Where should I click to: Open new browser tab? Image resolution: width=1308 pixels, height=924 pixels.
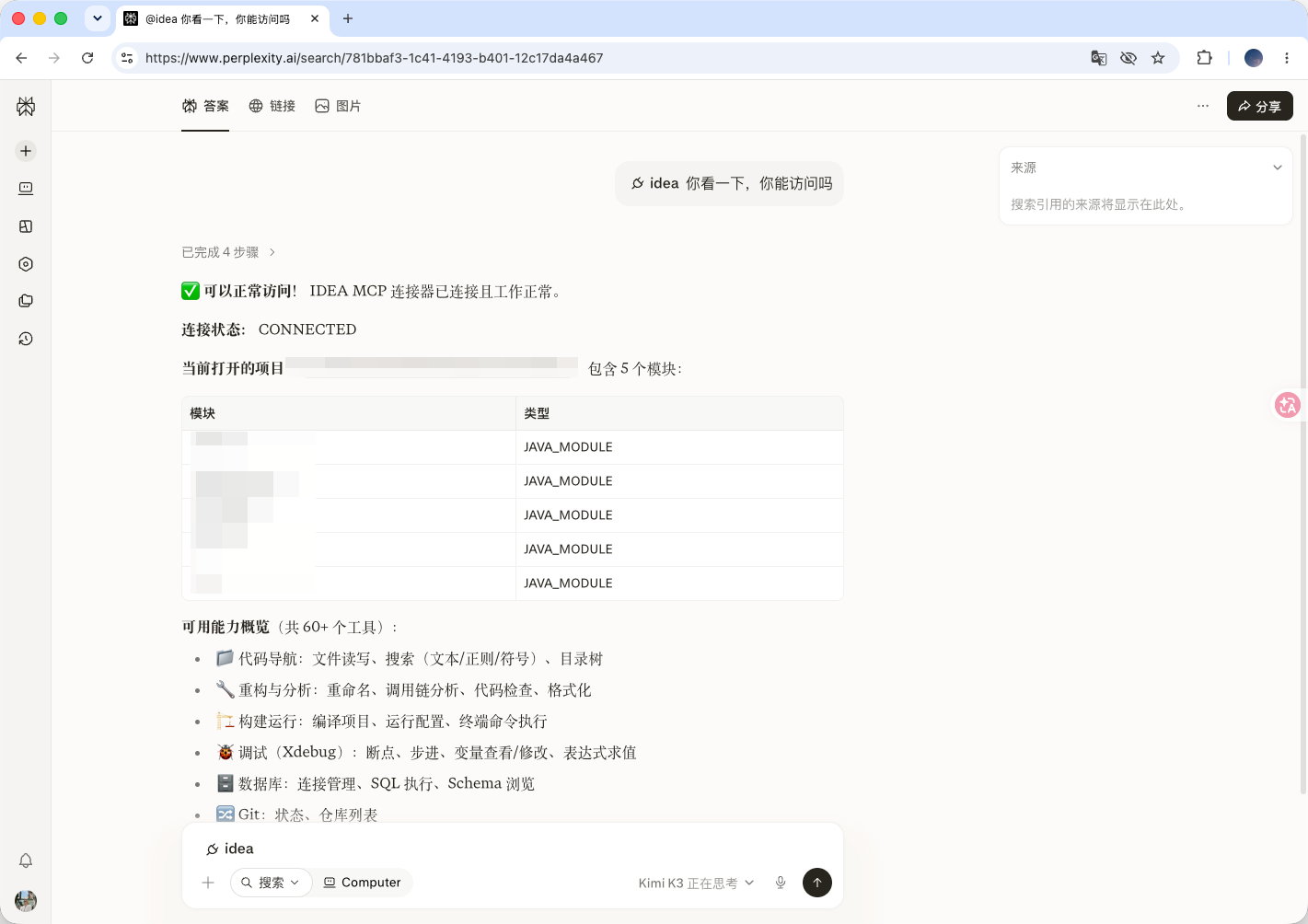(348, 18)
